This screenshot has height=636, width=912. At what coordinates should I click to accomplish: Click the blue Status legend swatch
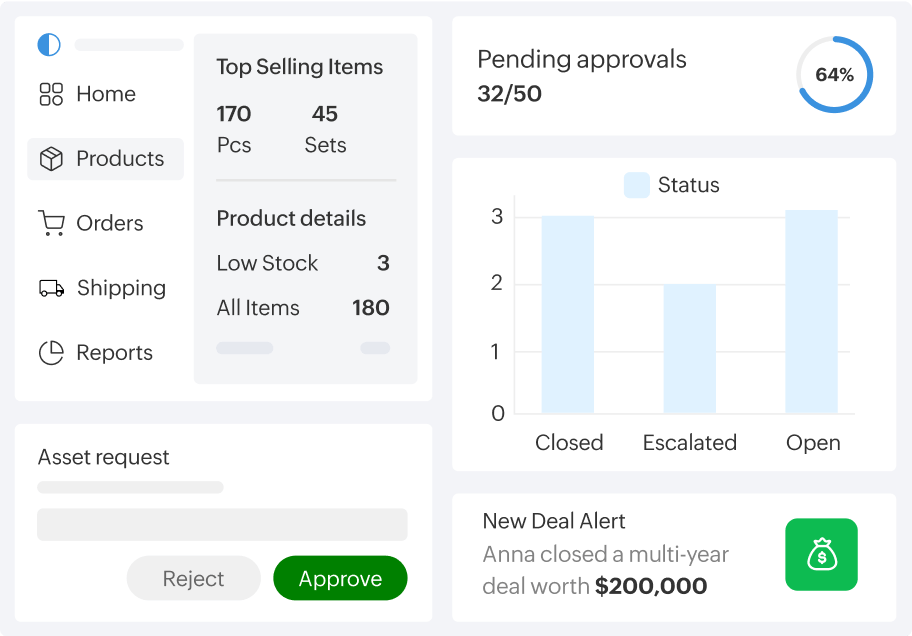point(636,185)
